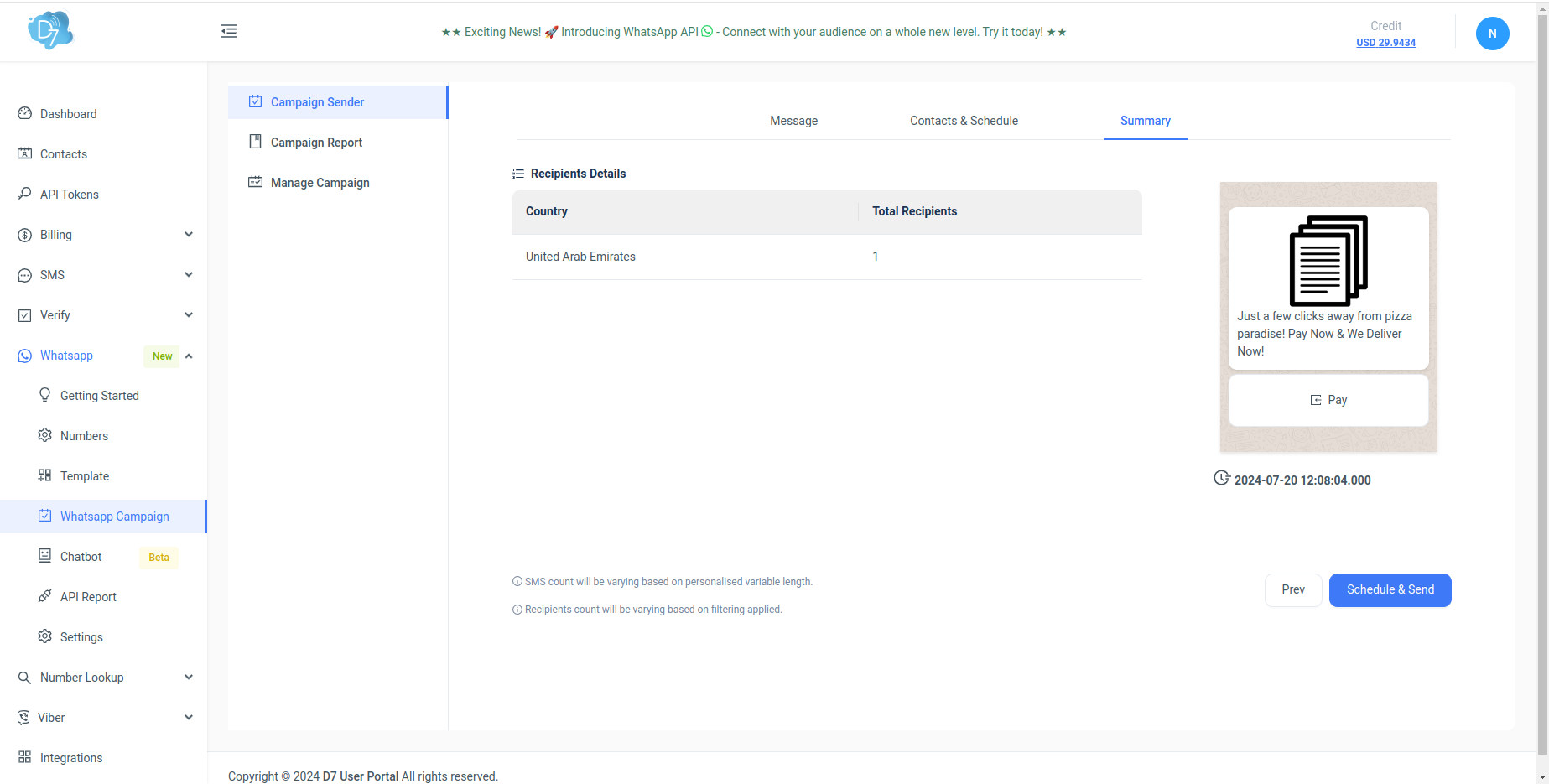Viewport: 1549px width, 784px height.
Task: Click the Dashboard gauge icon
Action: 25,113
